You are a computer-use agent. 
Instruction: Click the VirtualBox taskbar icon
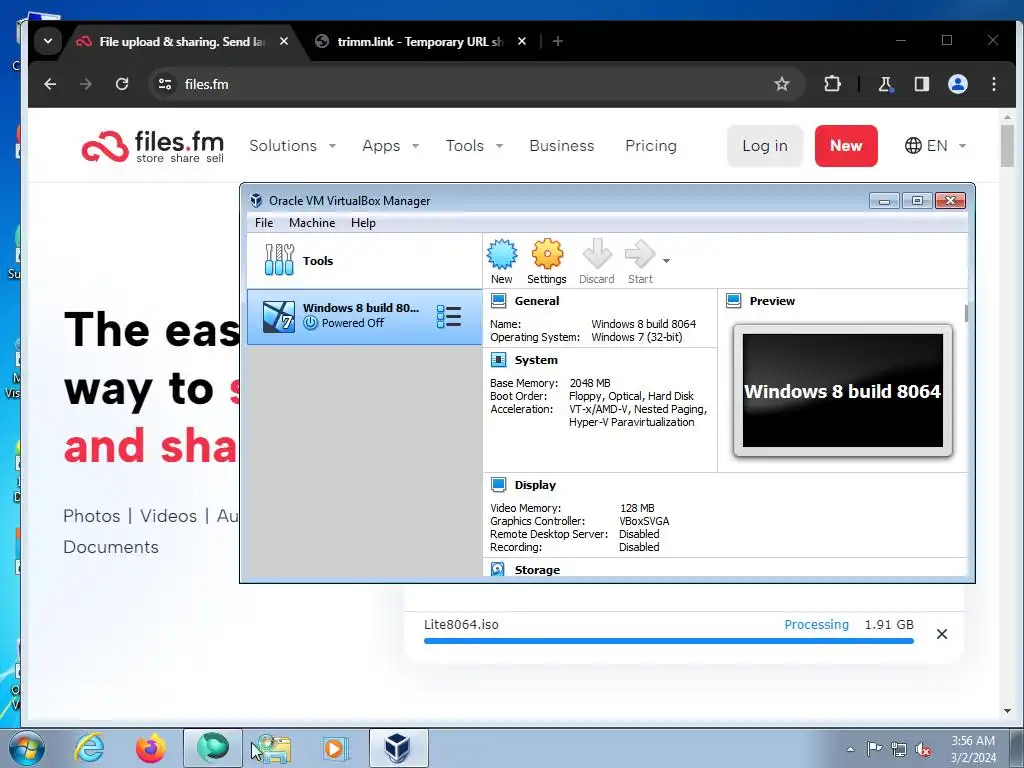(398, 748)
